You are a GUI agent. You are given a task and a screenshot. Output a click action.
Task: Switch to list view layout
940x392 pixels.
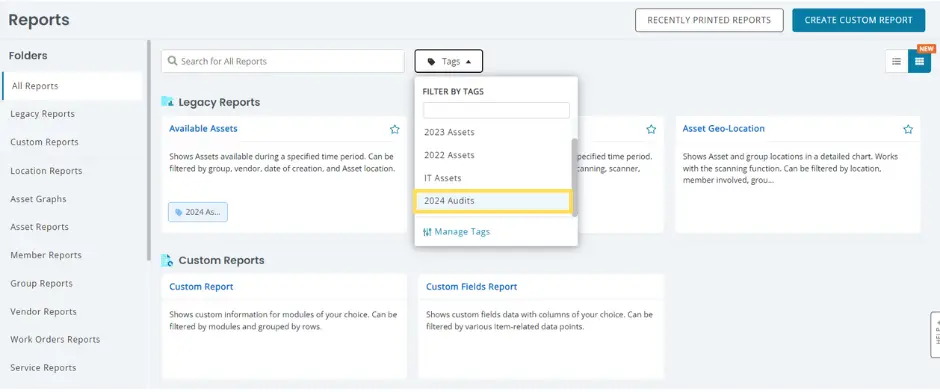tap(896, 61)
